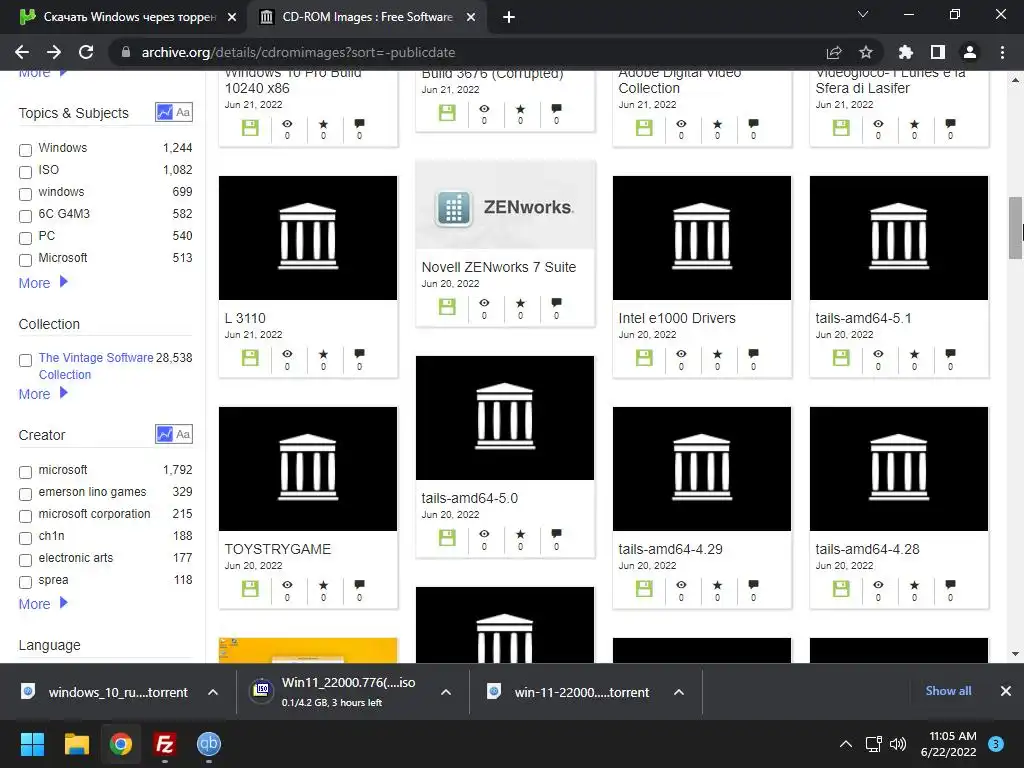
Task: Click the views eye icon under Intel e1000 Drivers
Action: tap(681, 353)
